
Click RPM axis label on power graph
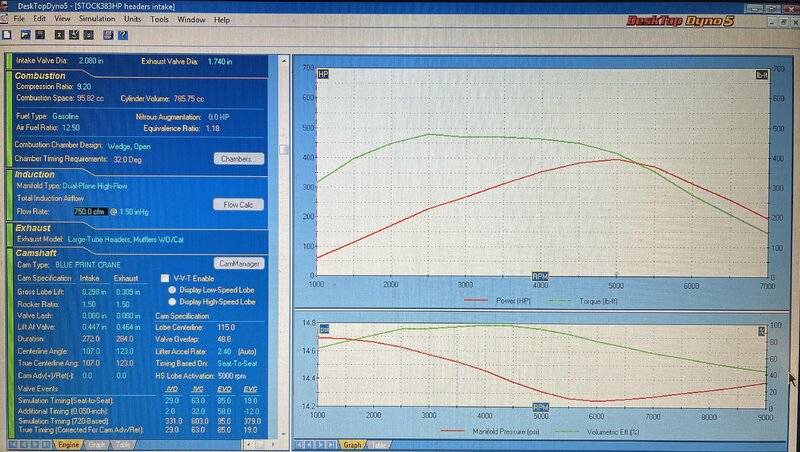pos(540,276)
